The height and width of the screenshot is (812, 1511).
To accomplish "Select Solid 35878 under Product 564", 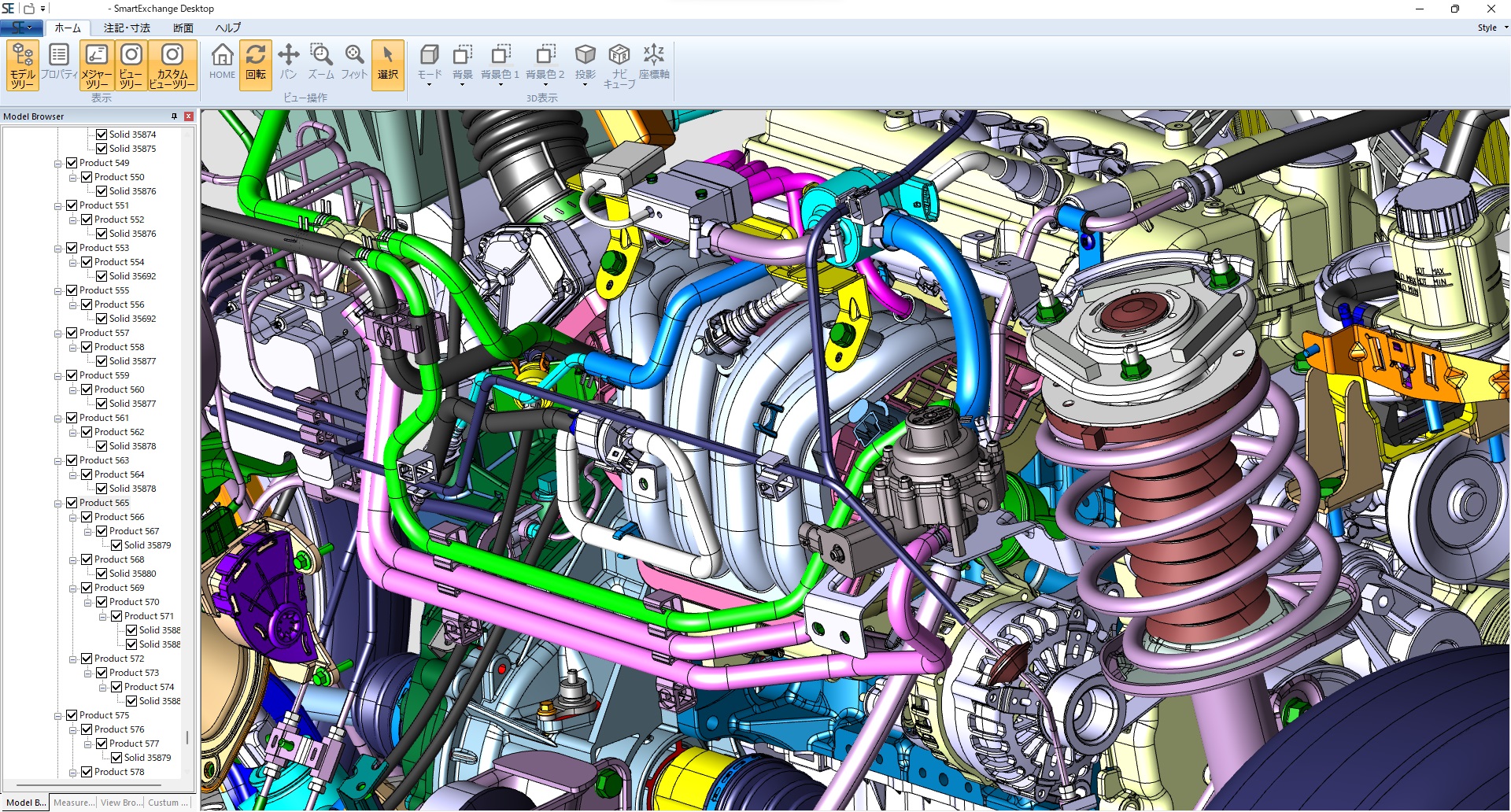I will click(132, 489).
